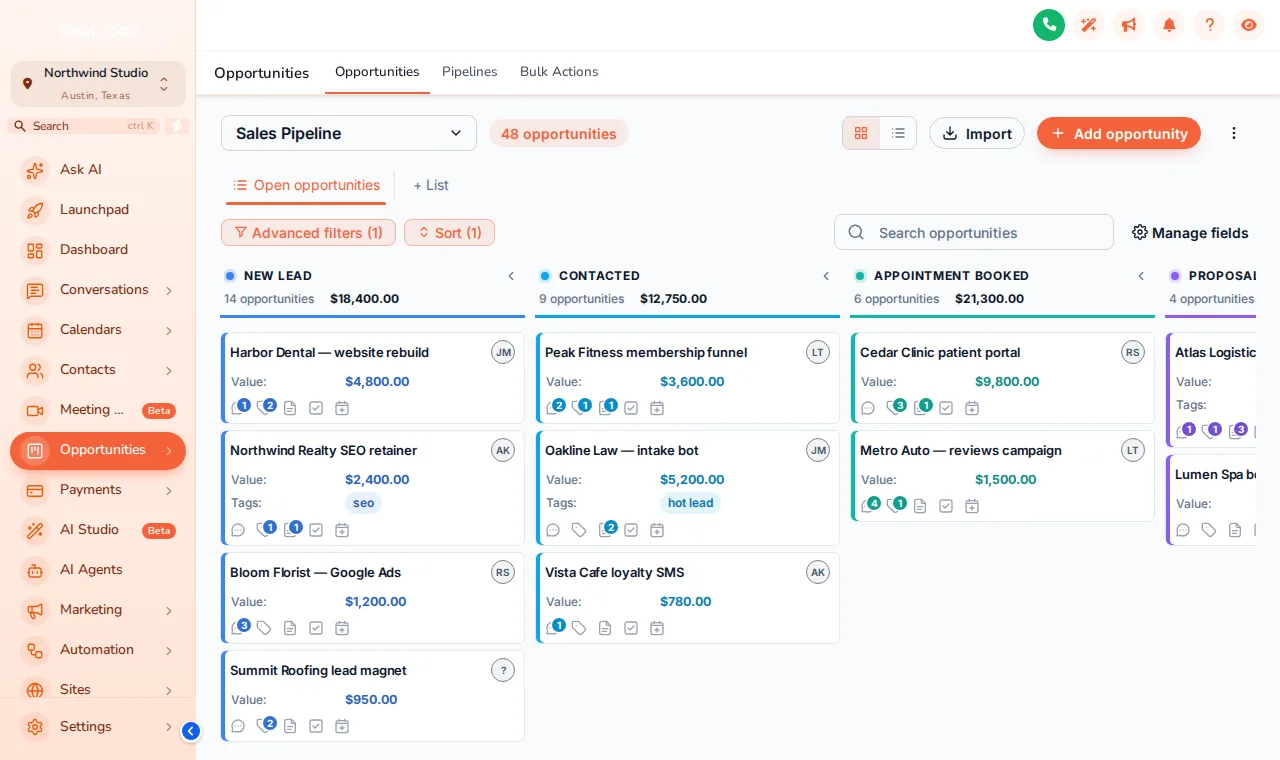1280x760 pixels.
Task: Switch to list view
Action: tap(898, 133)
